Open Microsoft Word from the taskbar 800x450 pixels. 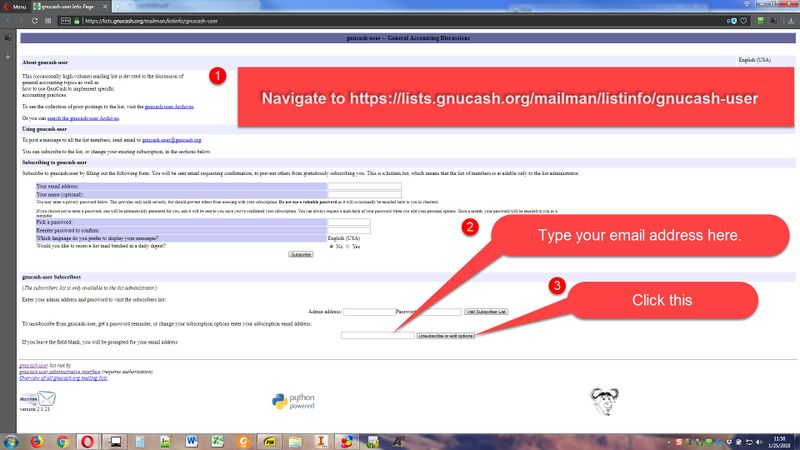(192, 442)
